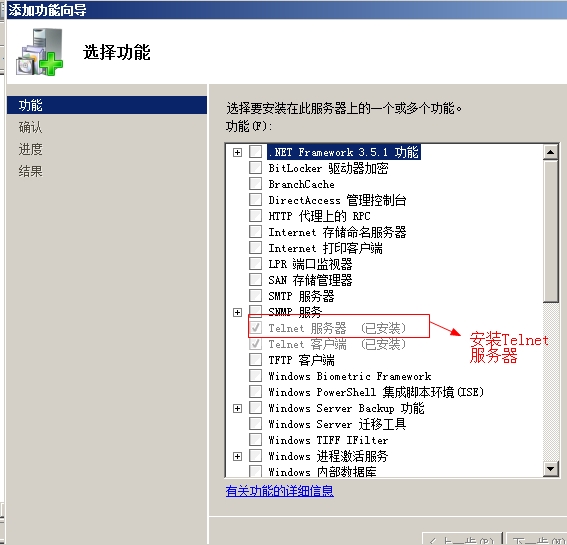Enable LPR 端口监视器 checkbox
This screenshot has height=545, width=567.
coord(255,264)
